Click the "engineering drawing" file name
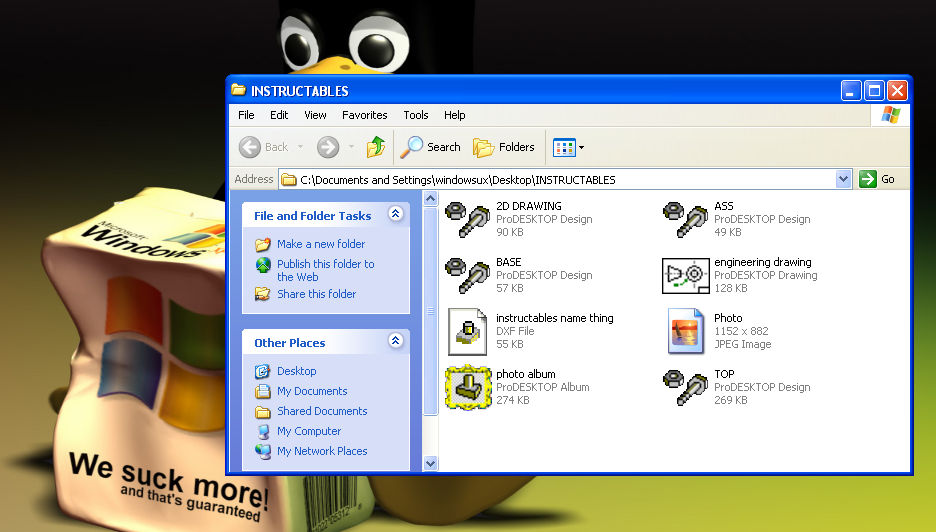 click(763, 262)
